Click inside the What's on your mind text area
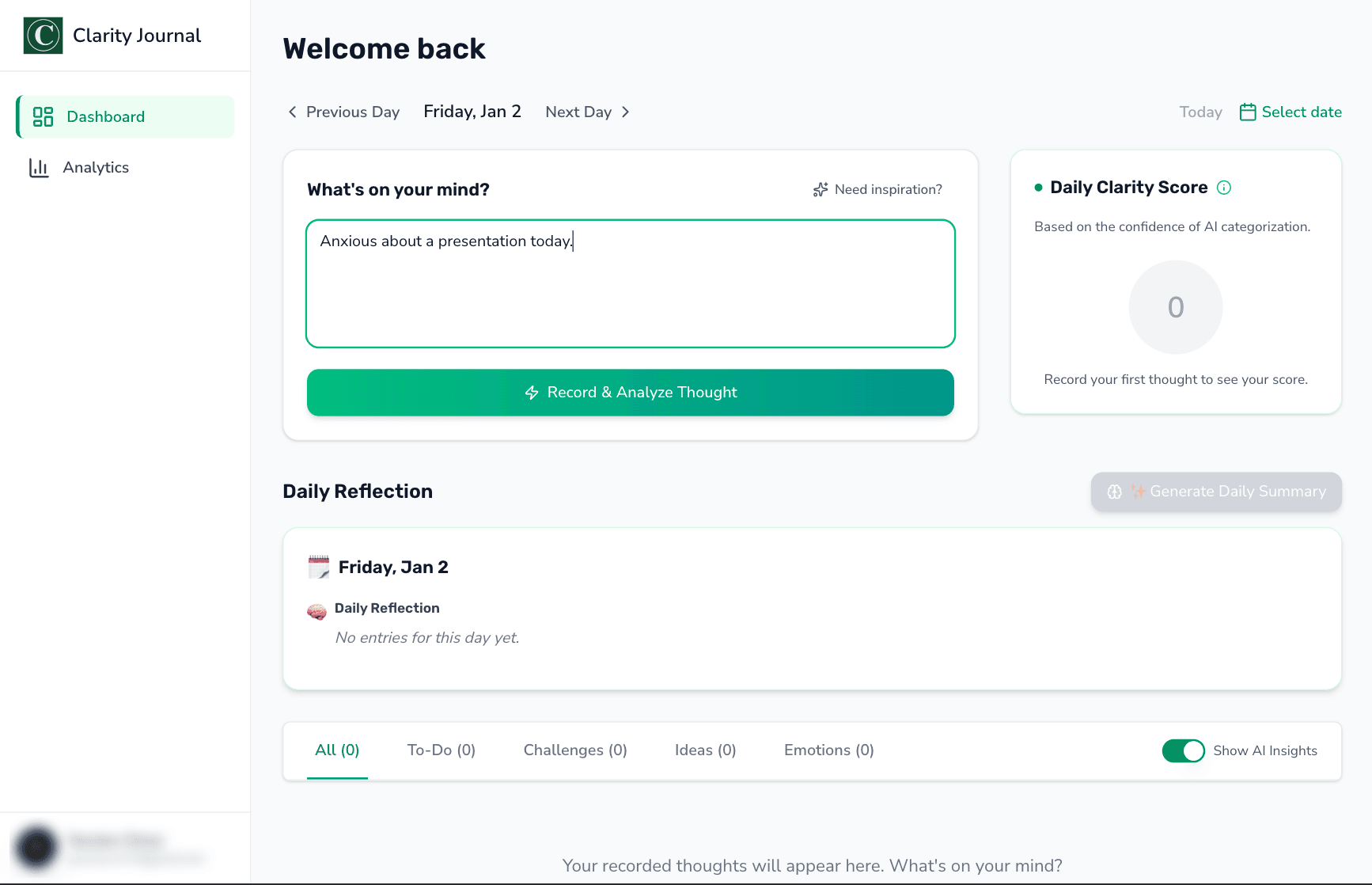The image size is (1372, 885). [x=630, y=283]
